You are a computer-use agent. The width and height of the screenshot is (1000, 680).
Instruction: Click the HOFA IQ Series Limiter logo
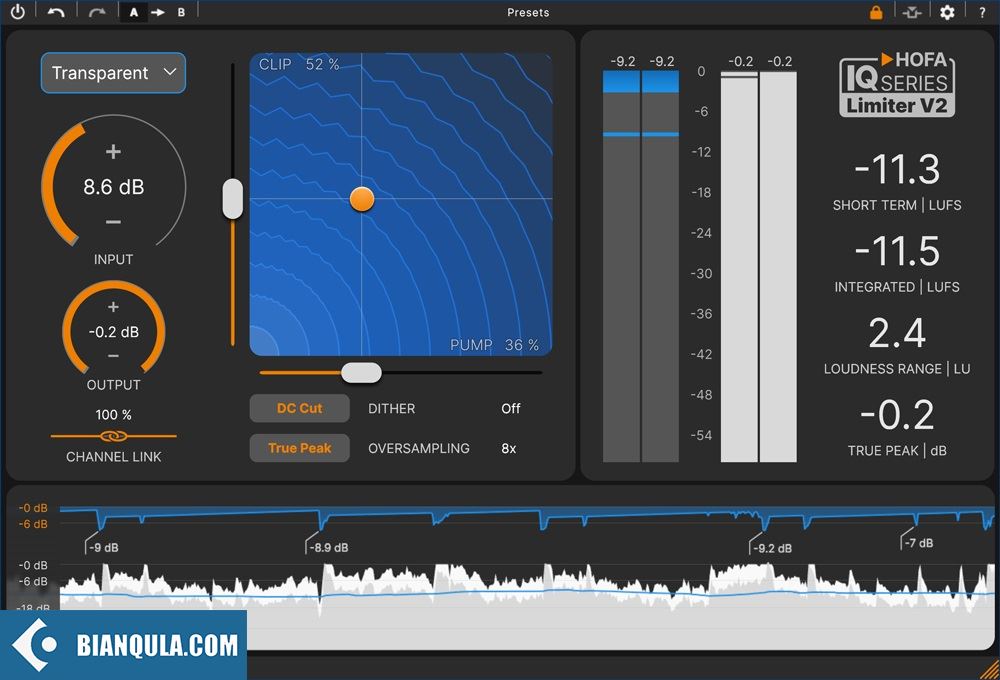897,84
